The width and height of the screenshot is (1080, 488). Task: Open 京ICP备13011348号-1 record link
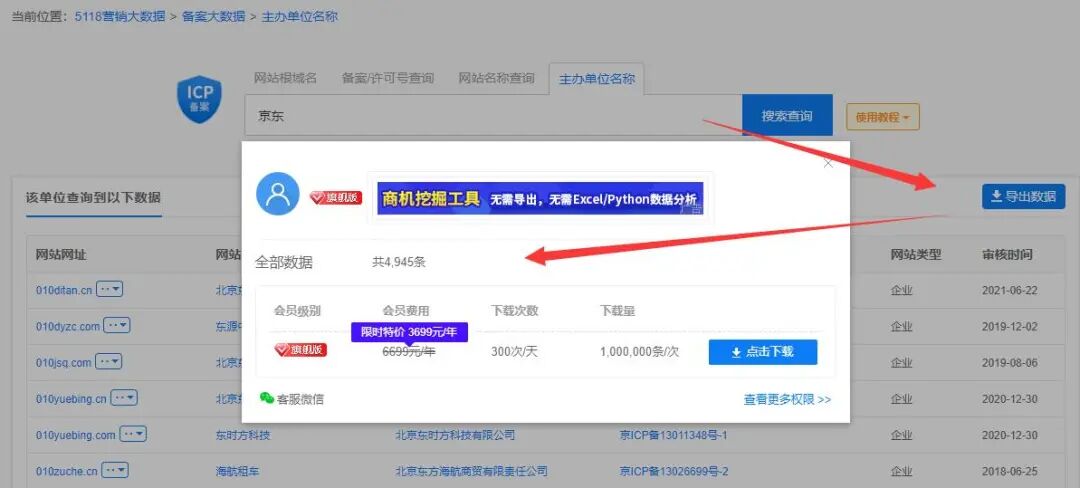tap(674, 435)
